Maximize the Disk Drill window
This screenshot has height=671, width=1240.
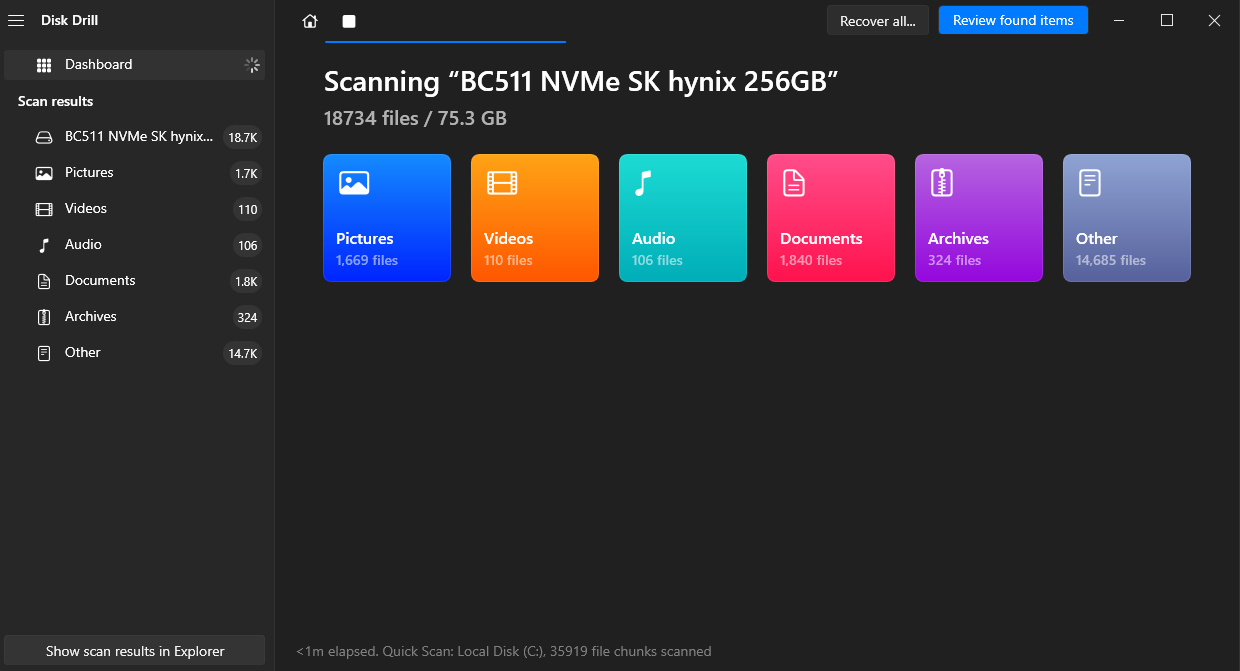[1167, 20]
